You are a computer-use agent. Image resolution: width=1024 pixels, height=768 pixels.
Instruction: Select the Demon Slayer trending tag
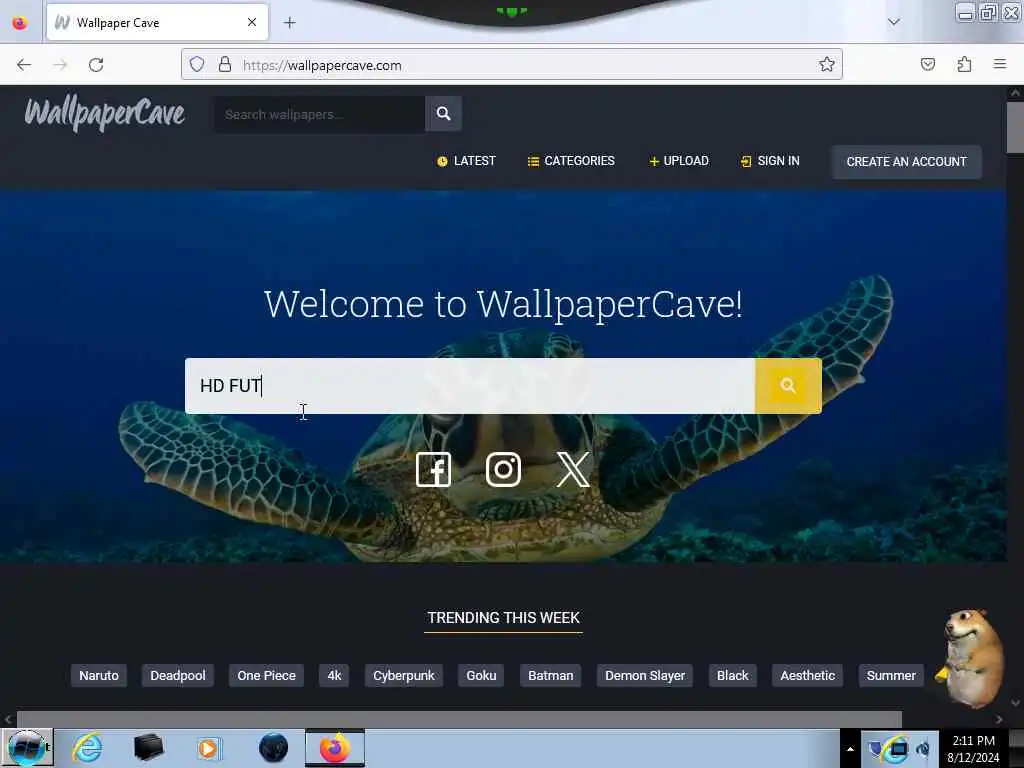645,676
